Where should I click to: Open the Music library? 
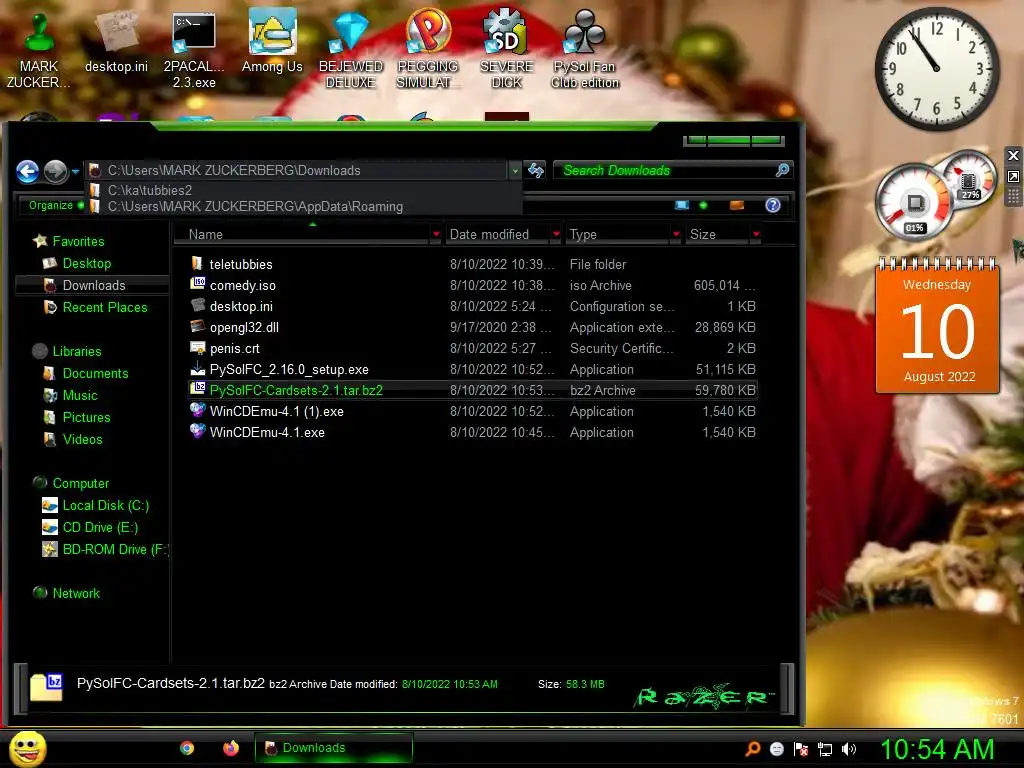click(x=71, y=395)
